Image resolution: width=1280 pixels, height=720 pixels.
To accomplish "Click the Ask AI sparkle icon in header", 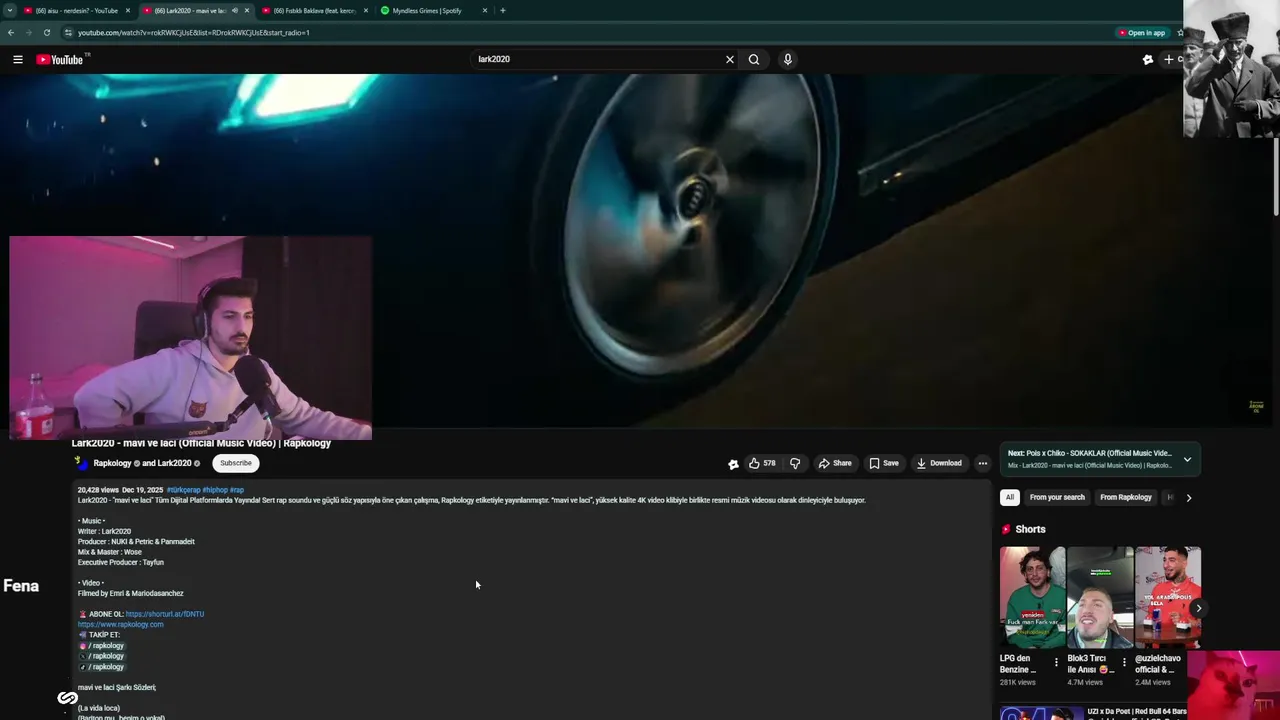I will click(1147, 59).
